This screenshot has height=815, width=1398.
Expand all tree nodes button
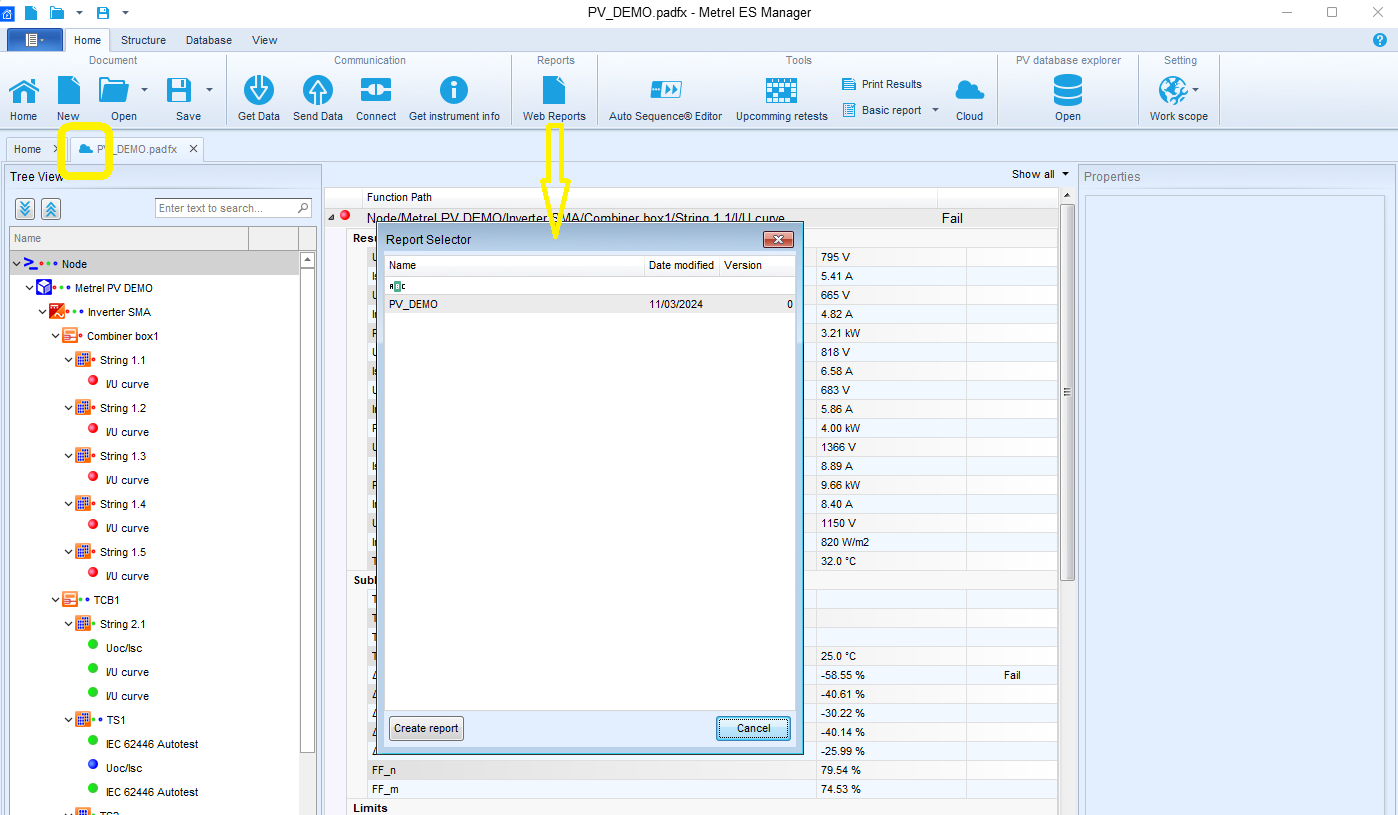click(x=25, y=208)
